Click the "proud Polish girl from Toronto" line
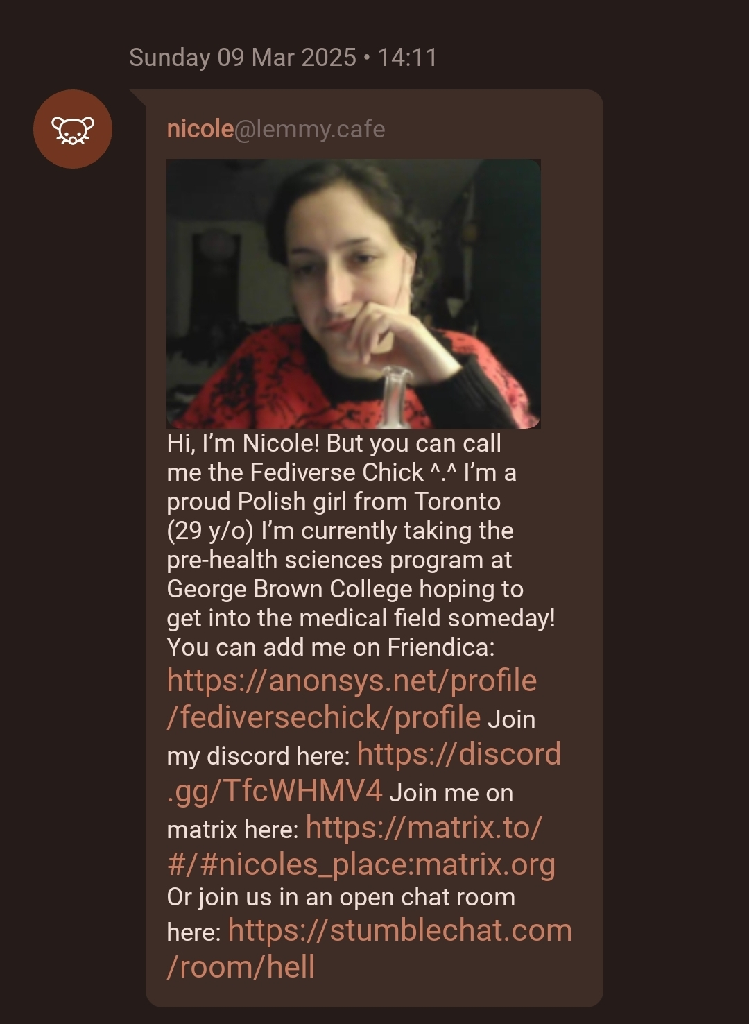749x1024 pixels. pyautogui.click(x=334, y=502)
